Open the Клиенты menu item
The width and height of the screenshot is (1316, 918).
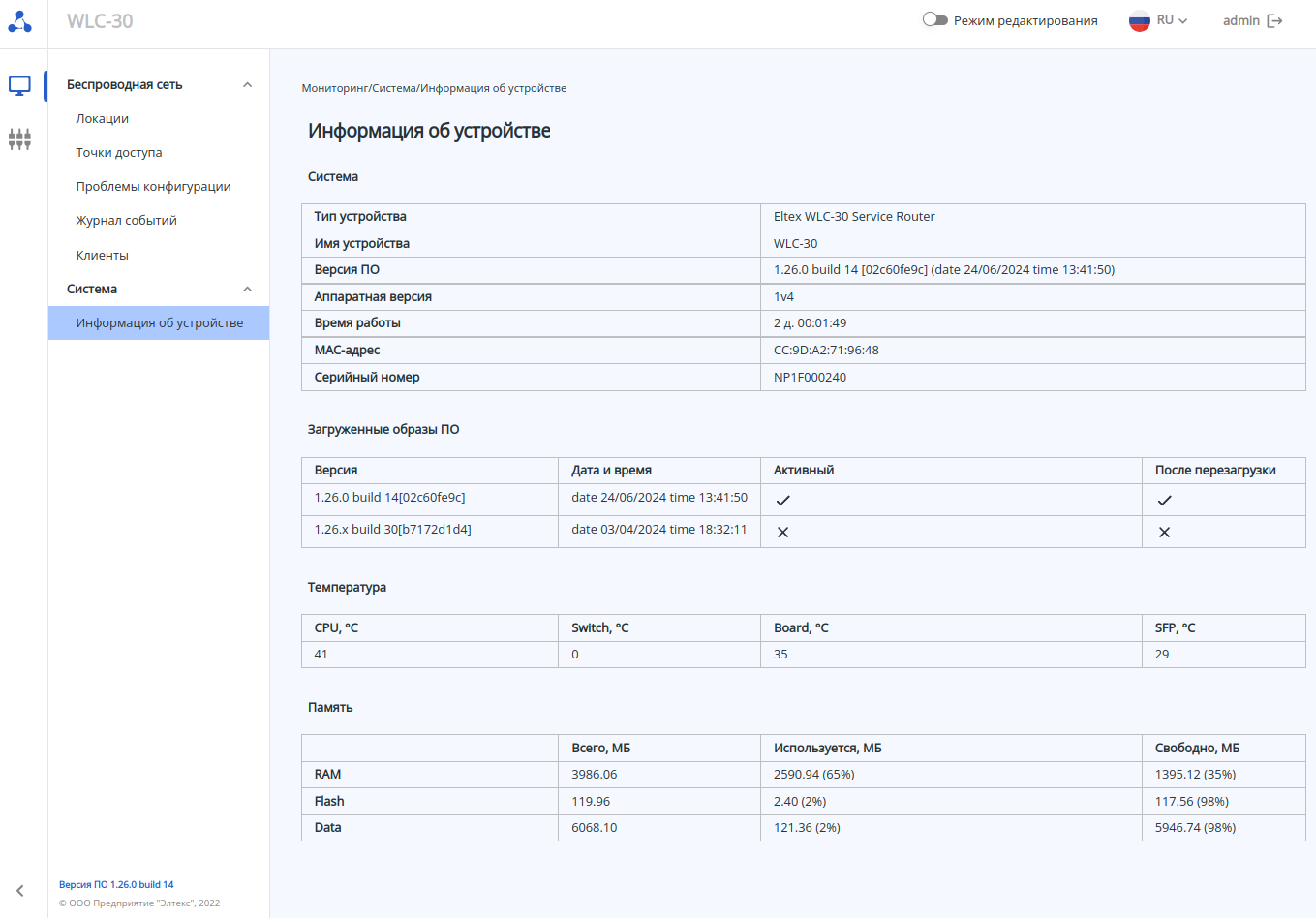[x=103, y=256]
